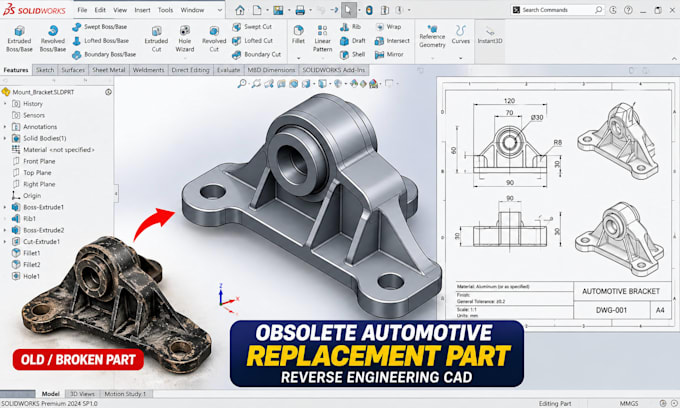Select the Swept Cut command
This screenshot has width=680, height=408.
pos(252,27)
